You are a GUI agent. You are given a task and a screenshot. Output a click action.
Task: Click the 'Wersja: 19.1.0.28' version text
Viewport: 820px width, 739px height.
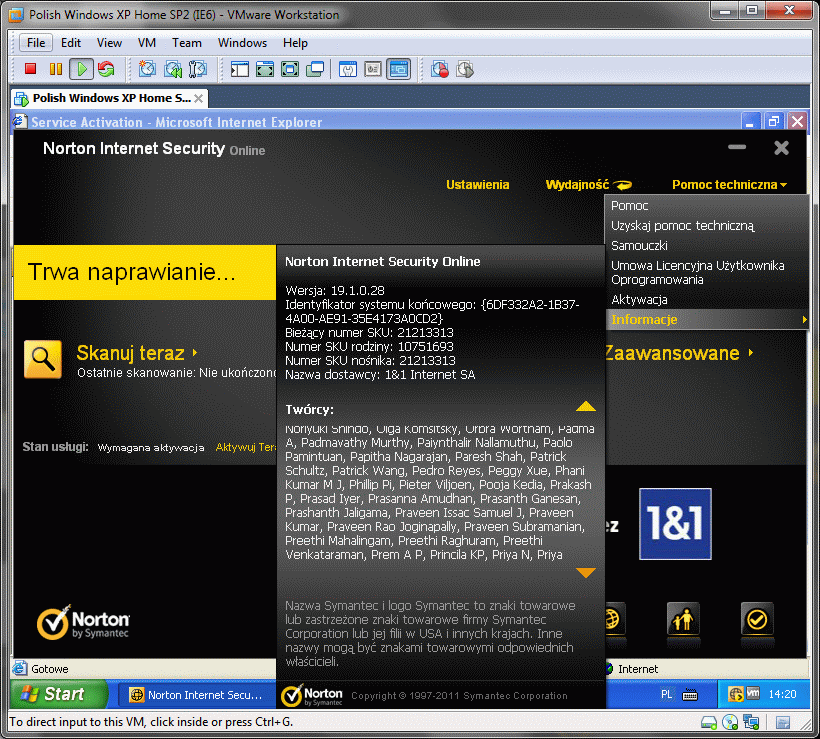(335, 290)
